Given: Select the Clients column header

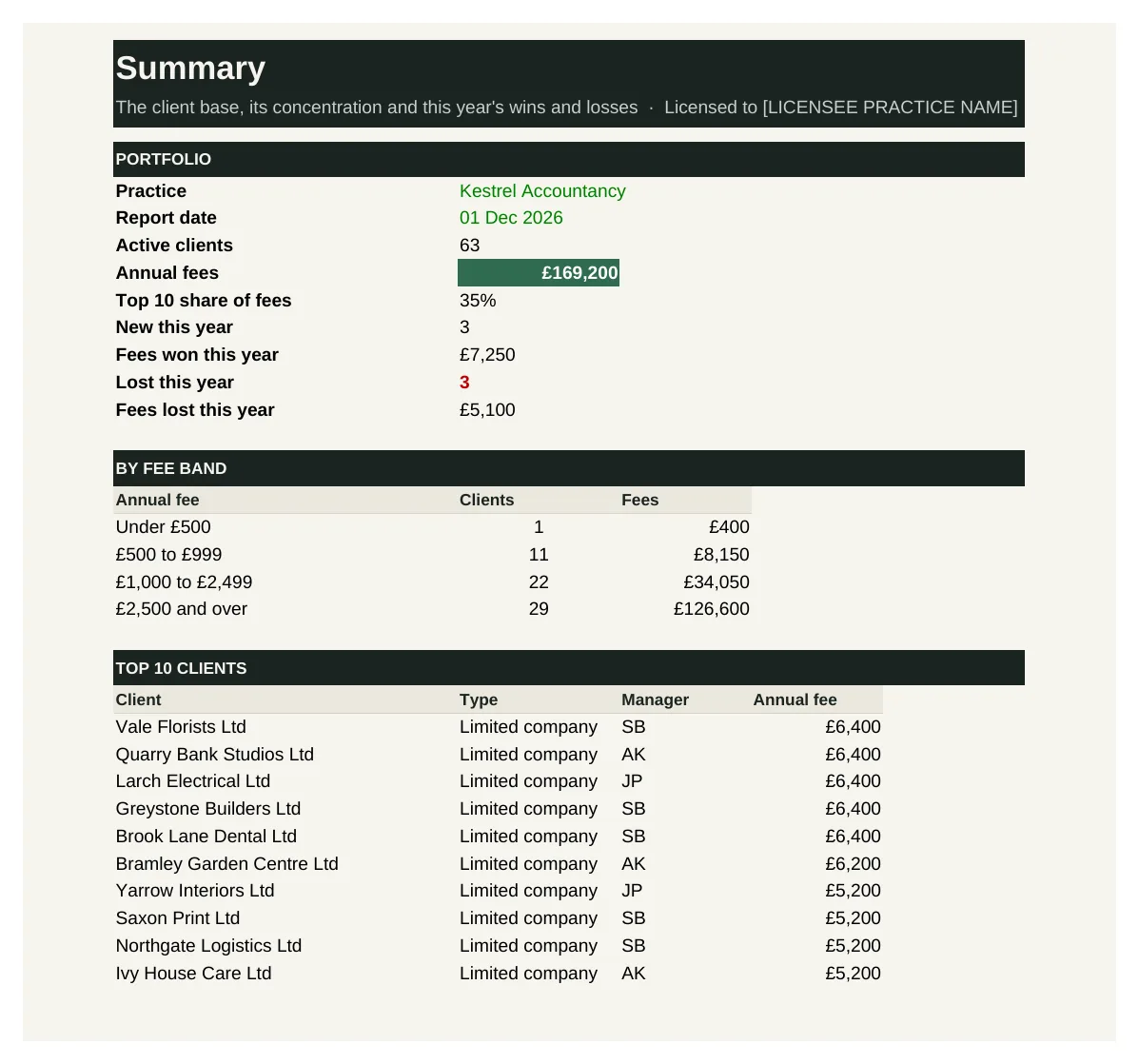Looking at the screenshot, I should [486, 501].
